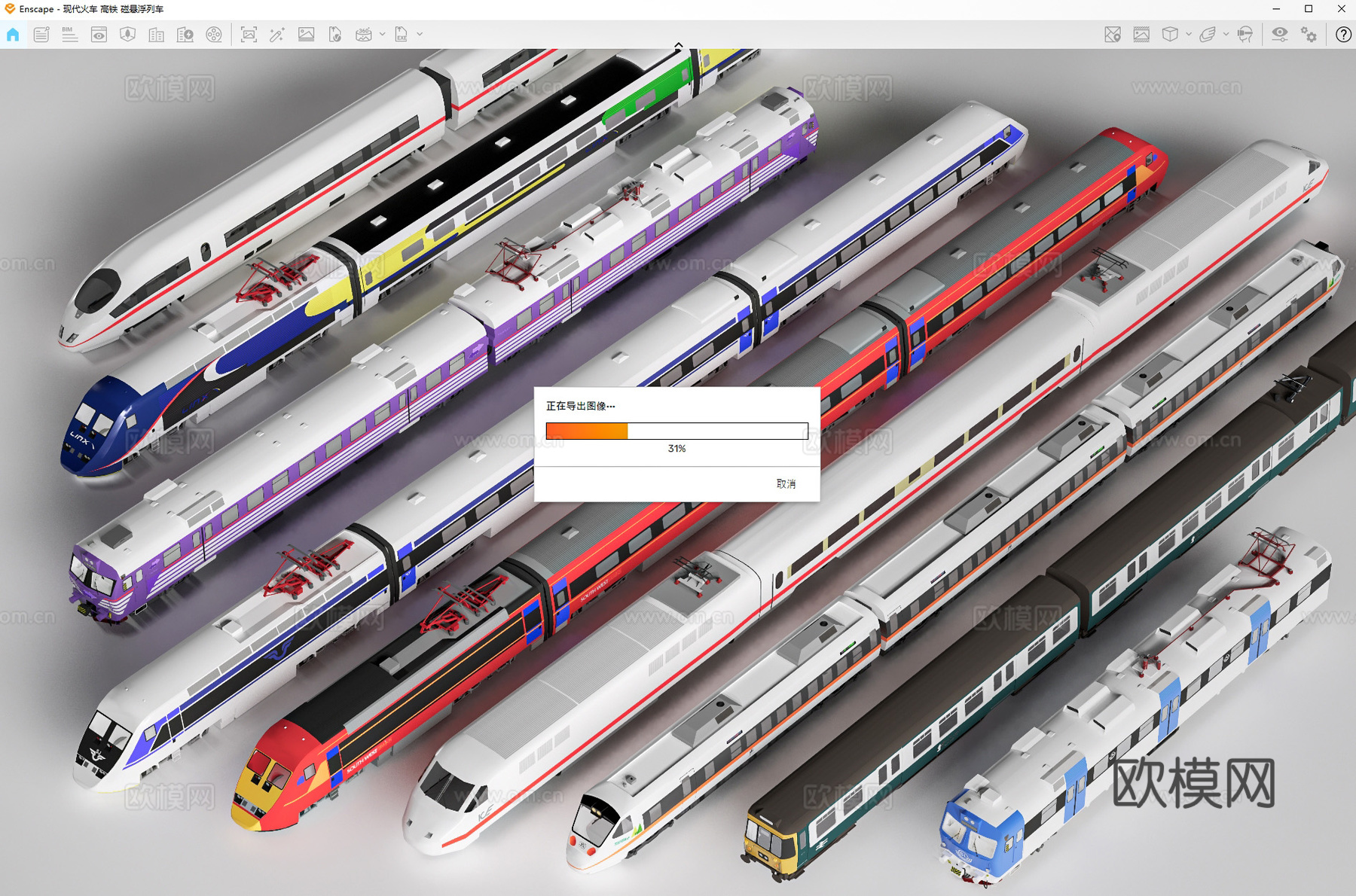Click the Enscape logo in the title bar

tap(10, 9)
